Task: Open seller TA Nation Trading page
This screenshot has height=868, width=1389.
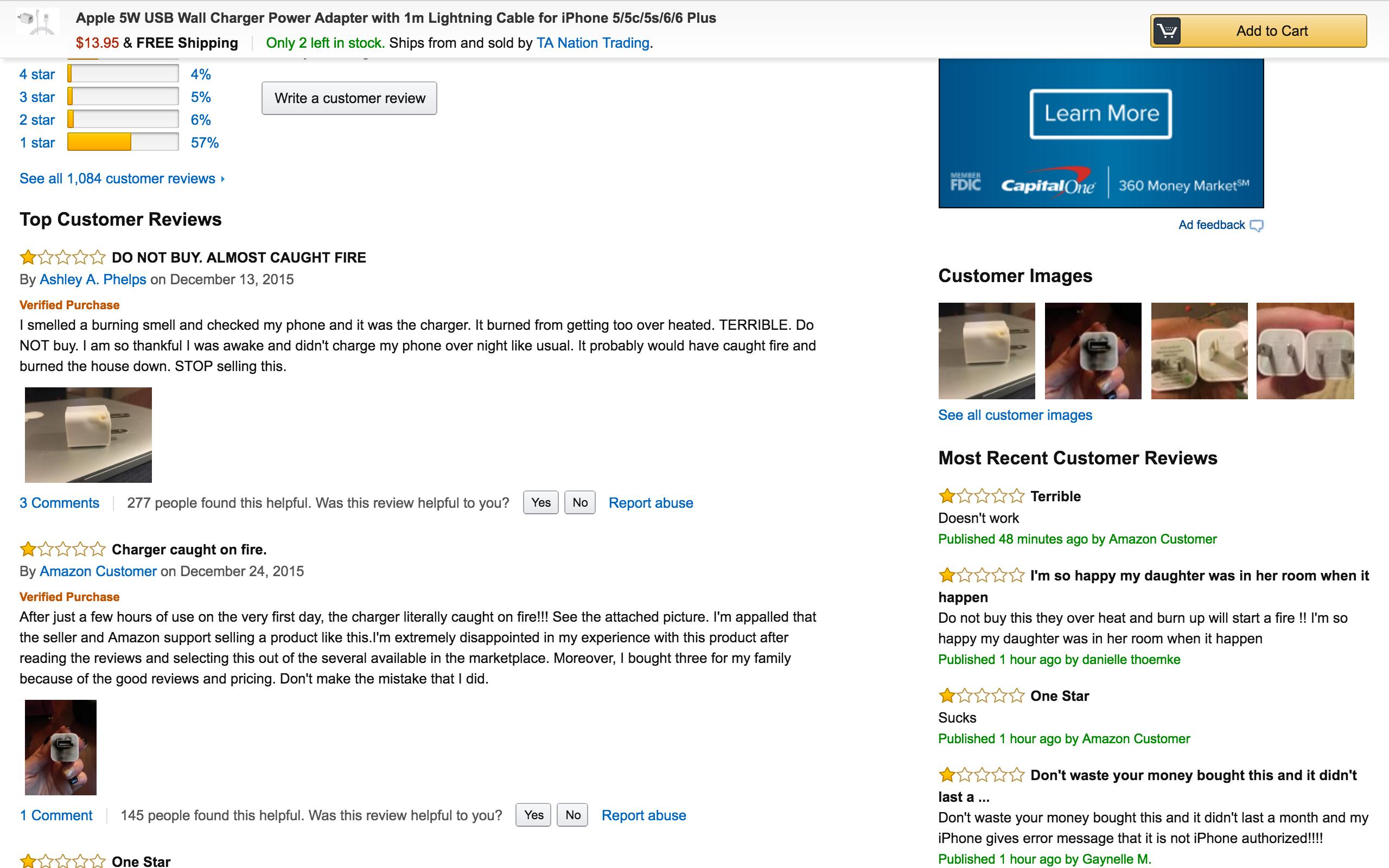Action: click(x=592, y=43)
